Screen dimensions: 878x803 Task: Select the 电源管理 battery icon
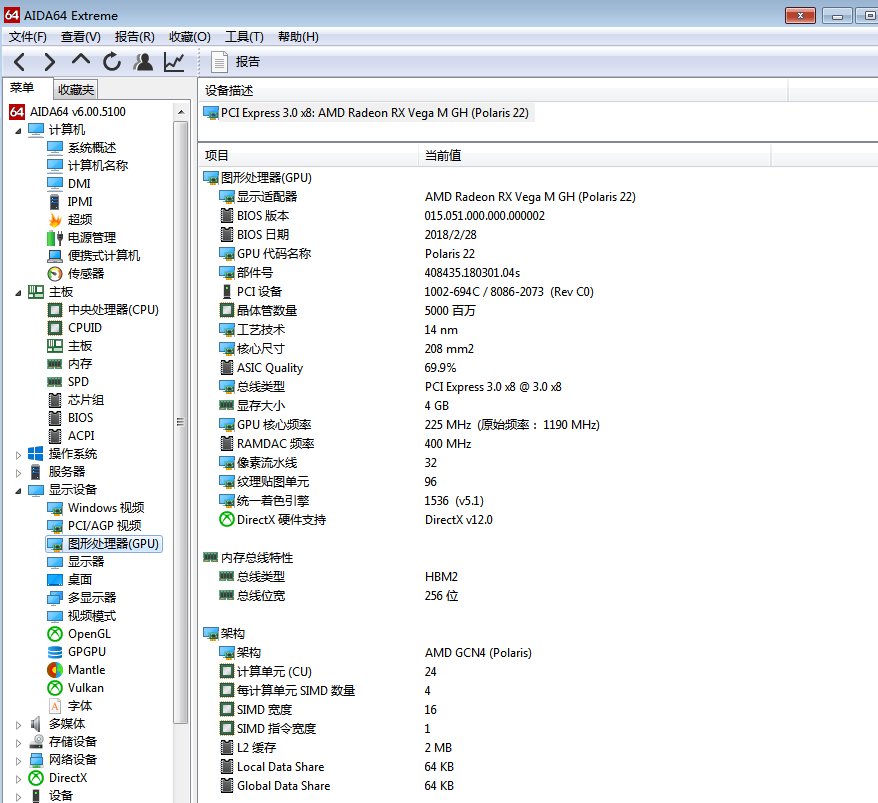(x=55, y=238)
